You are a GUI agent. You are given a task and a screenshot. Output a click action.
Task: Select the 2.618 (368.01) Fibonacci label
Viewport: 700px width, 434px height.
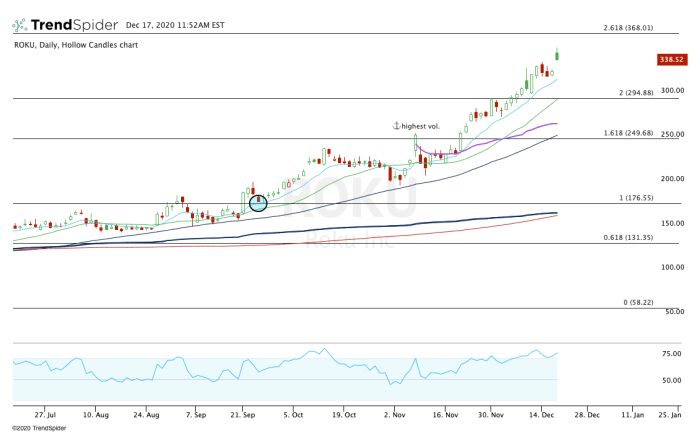628,28
